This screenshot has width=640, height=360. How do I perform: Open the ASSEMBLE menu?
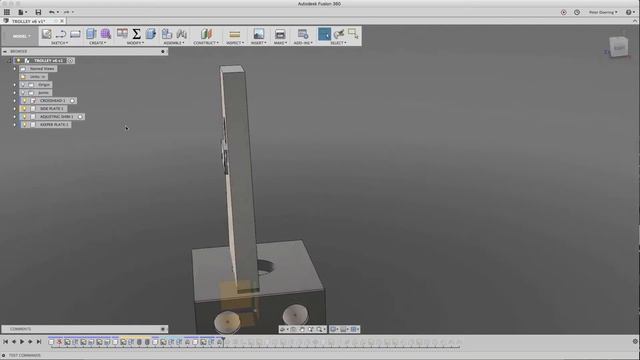pyautogui.click(x=174, y=43)
